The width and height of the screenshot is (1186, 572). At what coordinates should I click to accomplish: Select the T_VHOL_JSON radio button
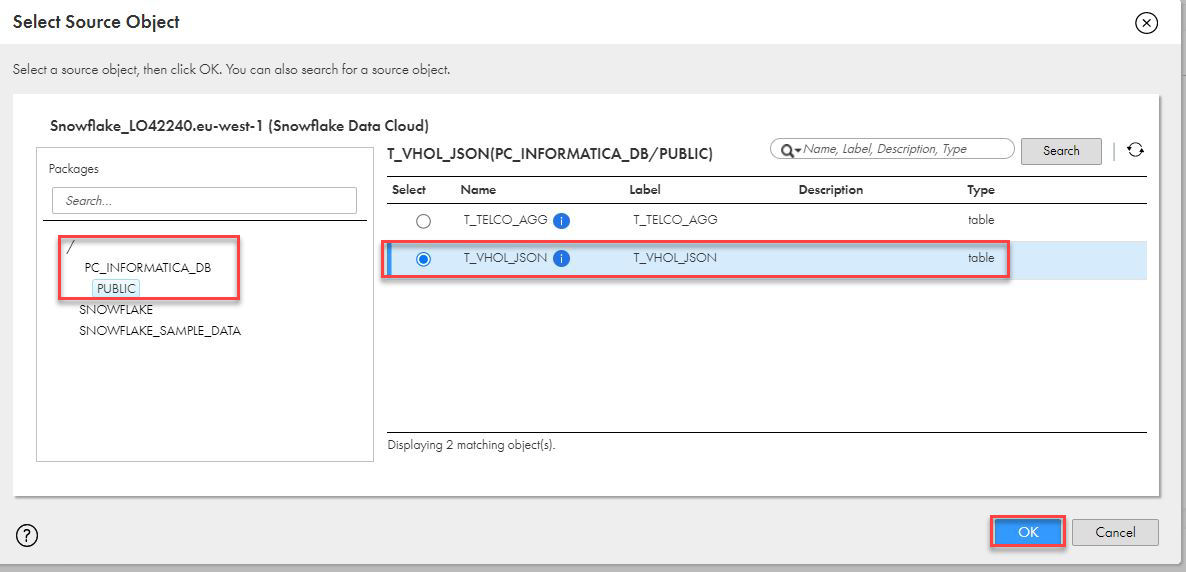coord(423,259)
